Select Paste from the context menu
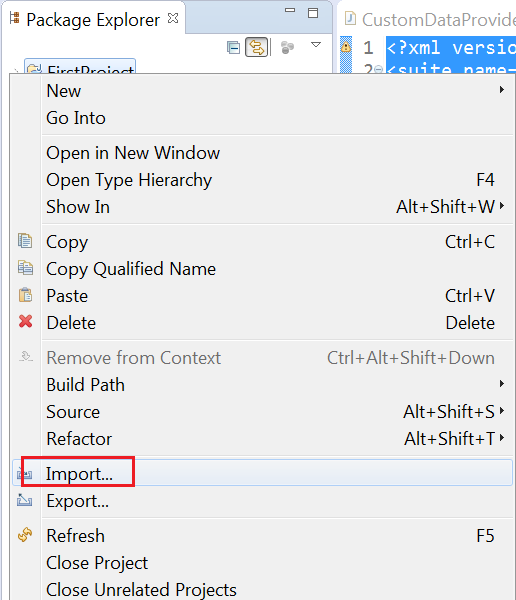The height and width of the screenshot is (600, 516). click(x=262, y=296)
